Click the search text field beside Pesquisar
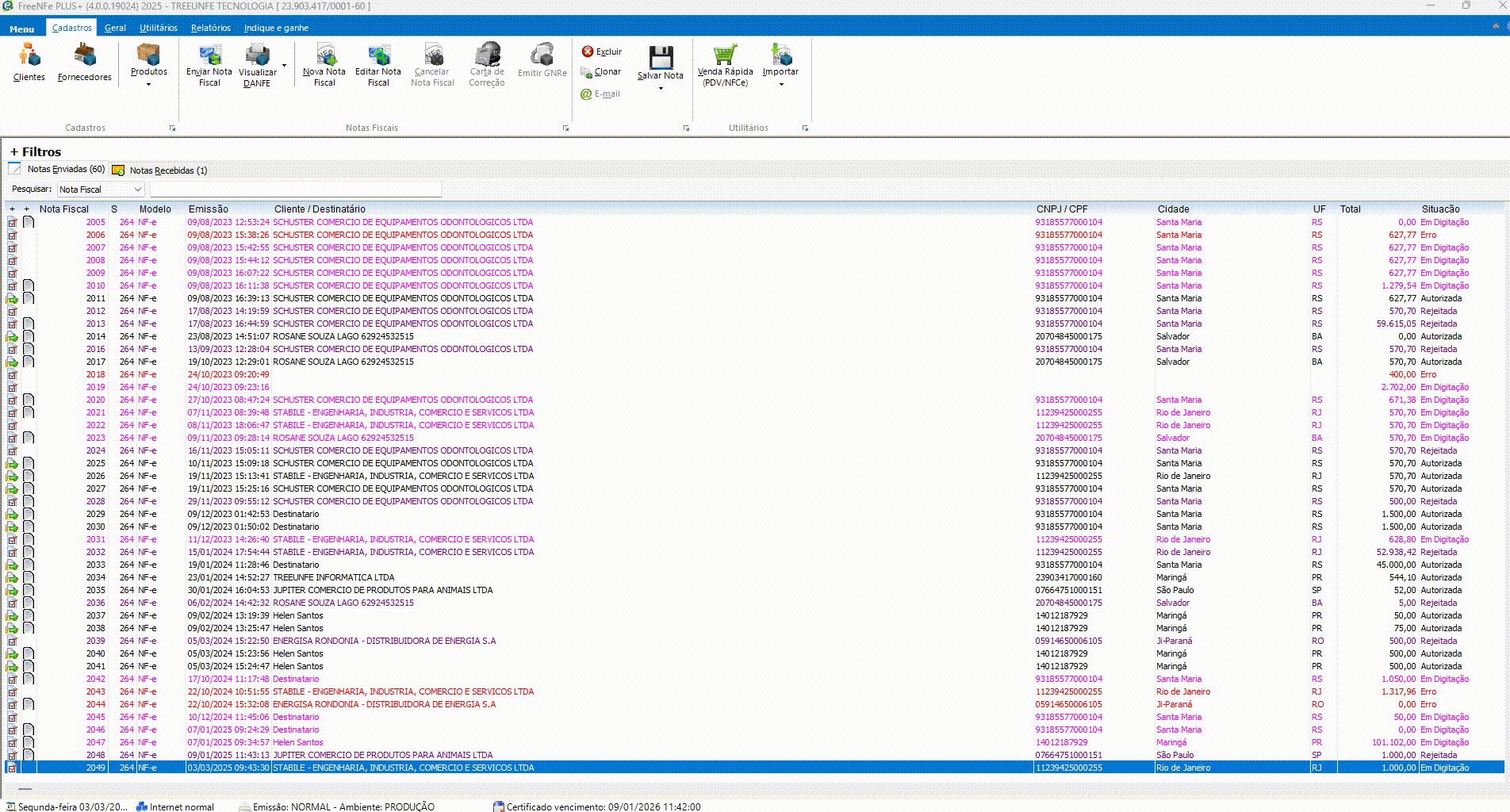The height and width of the screenshot is (812, 1510). 295,190
